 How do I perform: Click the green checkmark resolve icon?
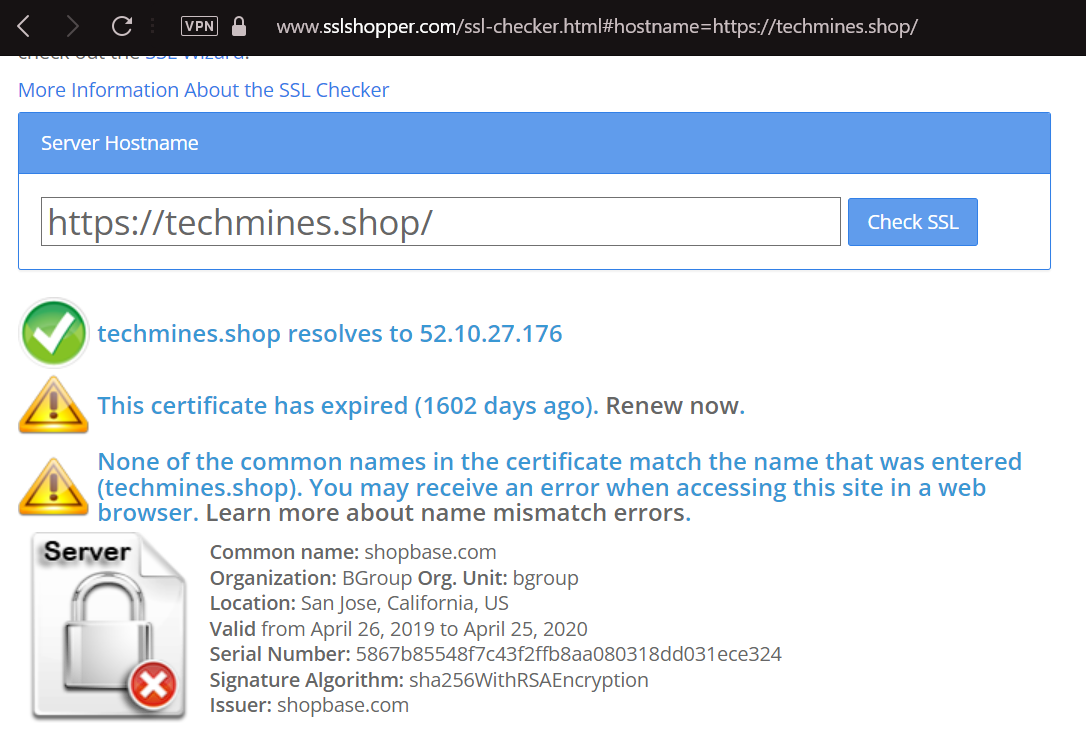click(53, 333)
